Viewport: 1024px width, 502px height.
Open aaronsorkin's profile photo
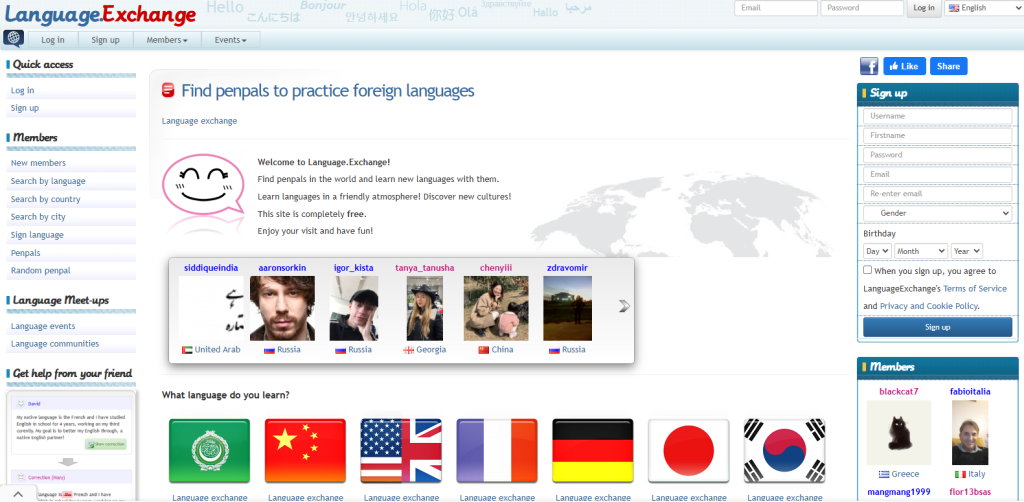[x=282, y=308]
